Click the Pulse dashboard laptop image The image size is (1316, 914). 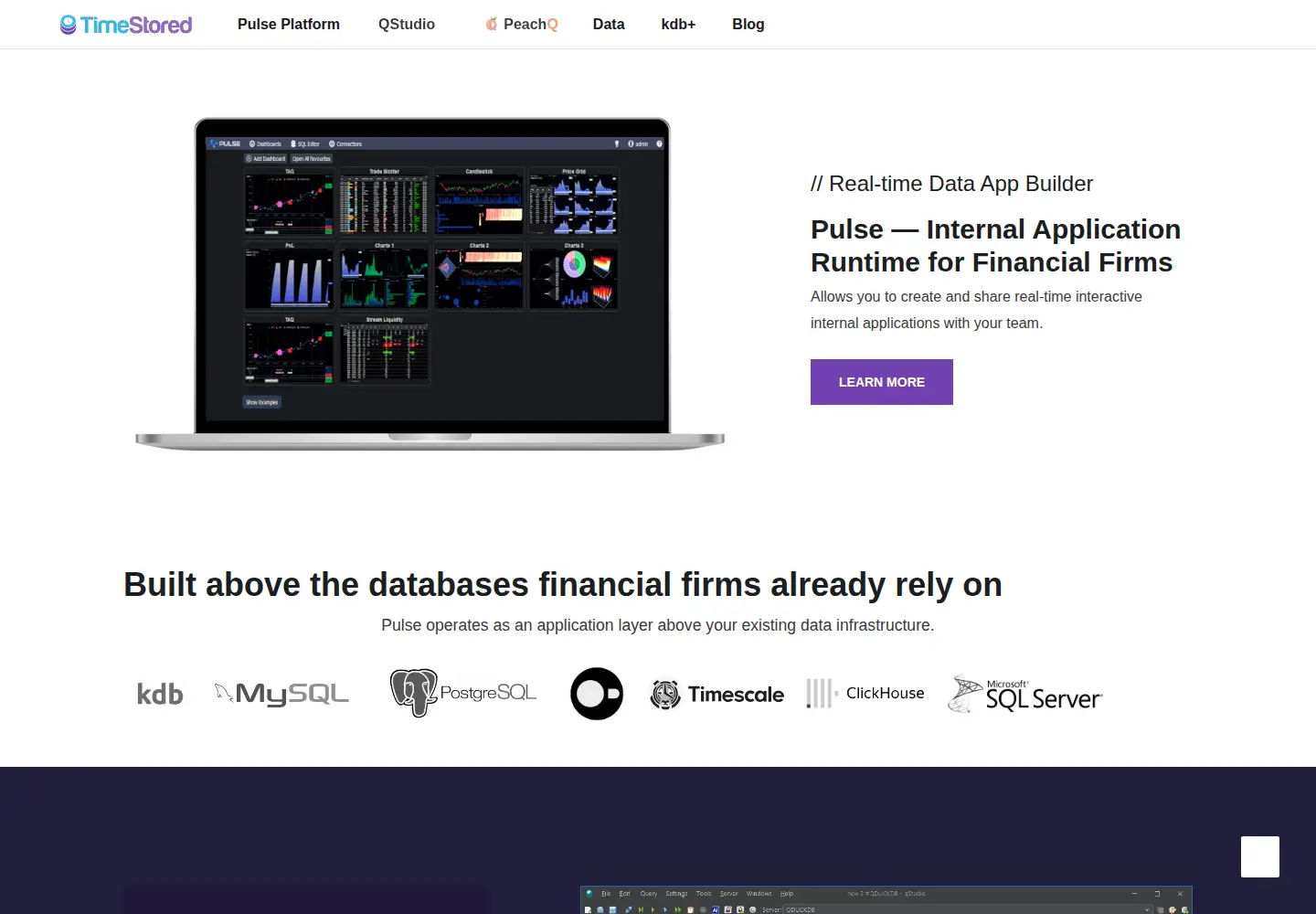point(430,284)
